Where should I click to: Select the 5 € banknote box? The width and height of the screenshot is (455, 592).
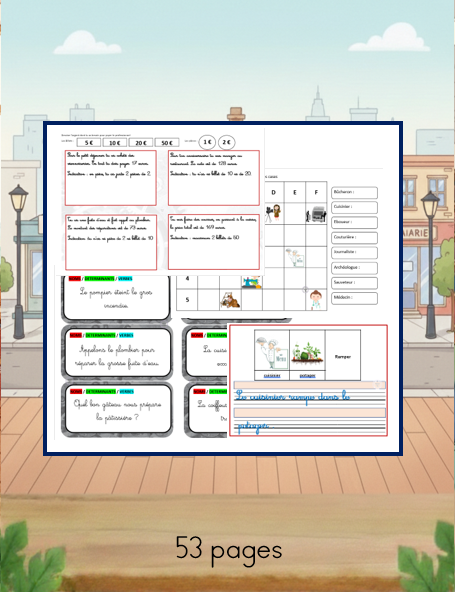tap(89, 143)
